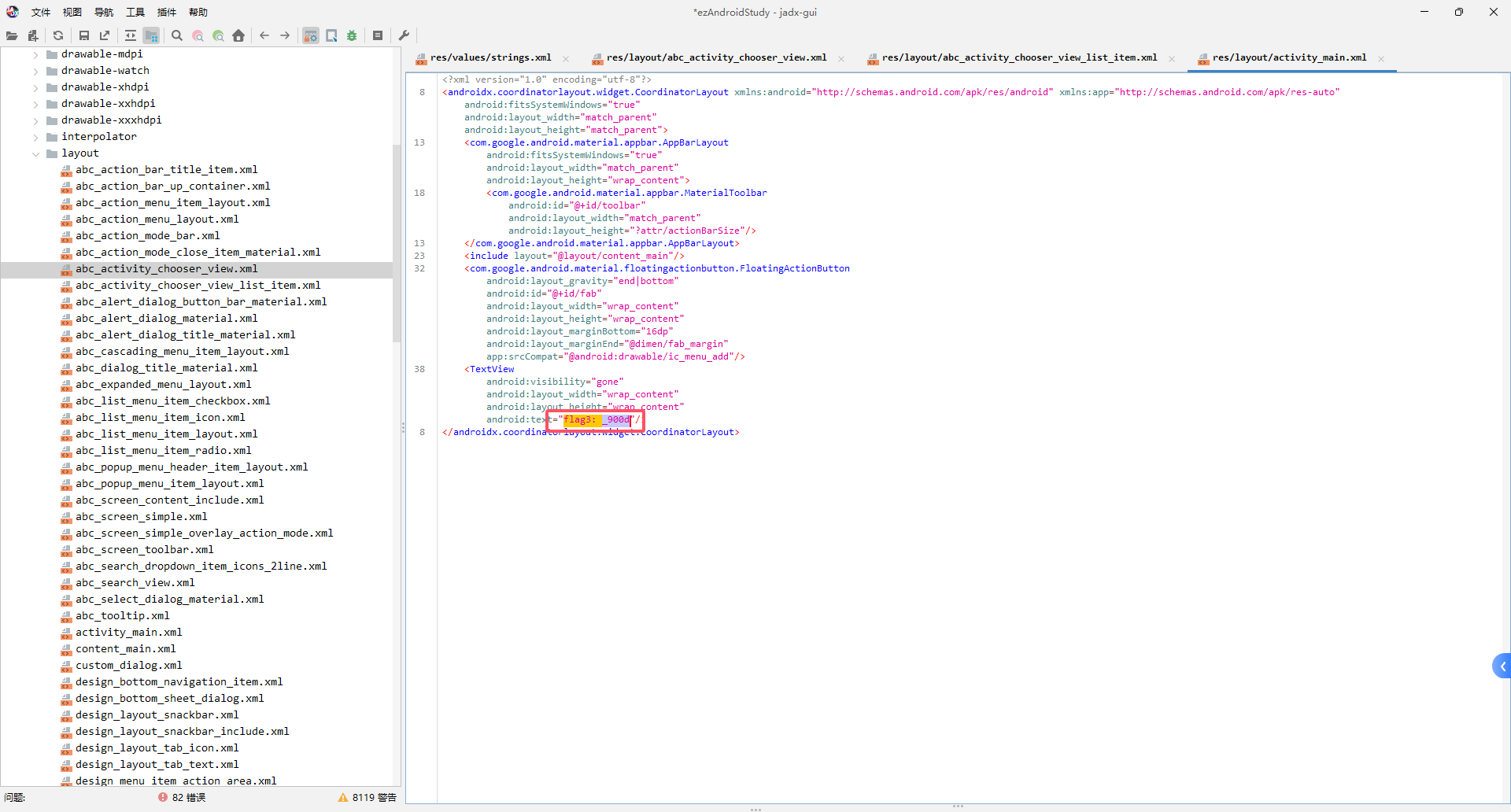Open text search with the magnifier icon

click(177, 35)
